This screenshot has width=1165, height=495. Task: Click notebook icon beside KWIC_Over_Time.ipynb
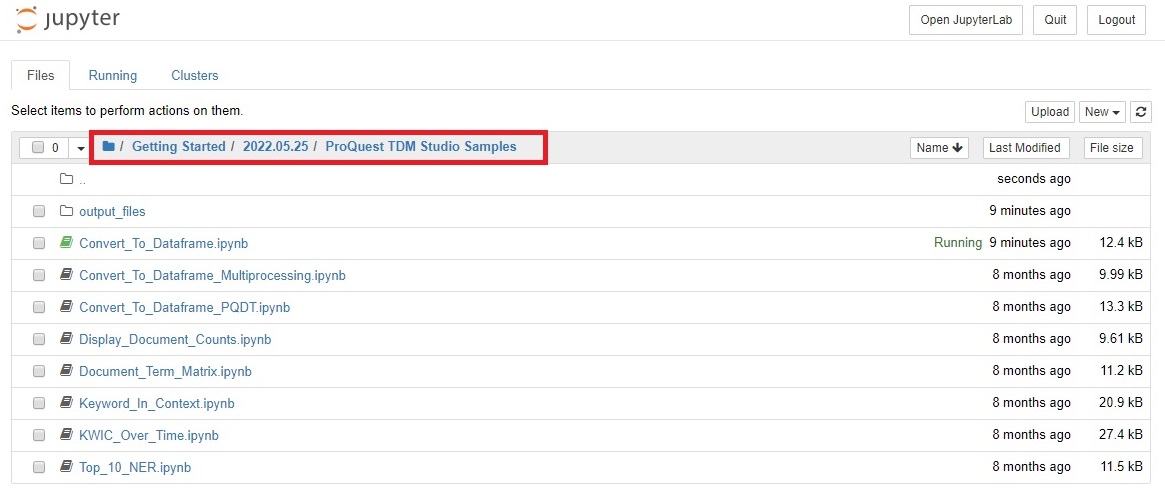(67, 435)
